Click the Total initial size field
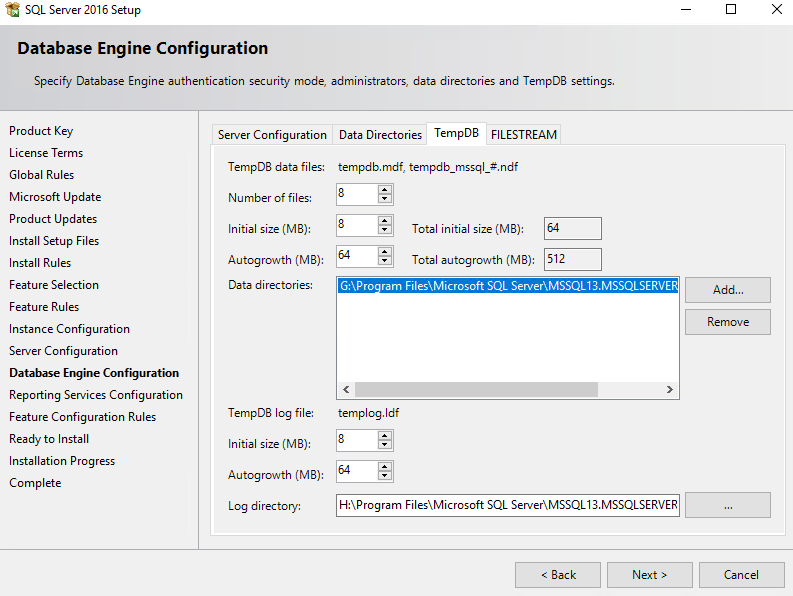Screen dimensions: 793x596 [572, 228]
